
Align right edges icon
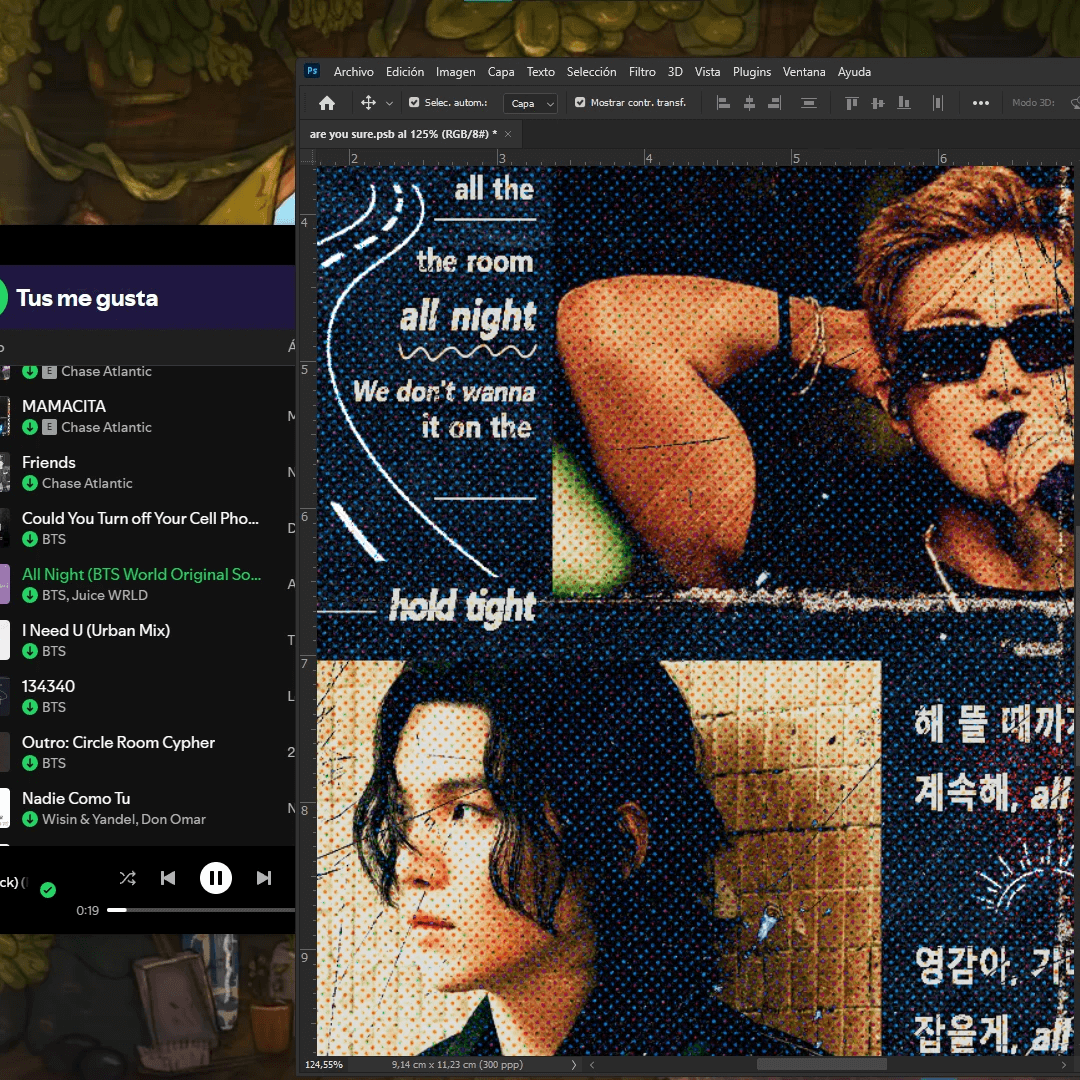774,103
